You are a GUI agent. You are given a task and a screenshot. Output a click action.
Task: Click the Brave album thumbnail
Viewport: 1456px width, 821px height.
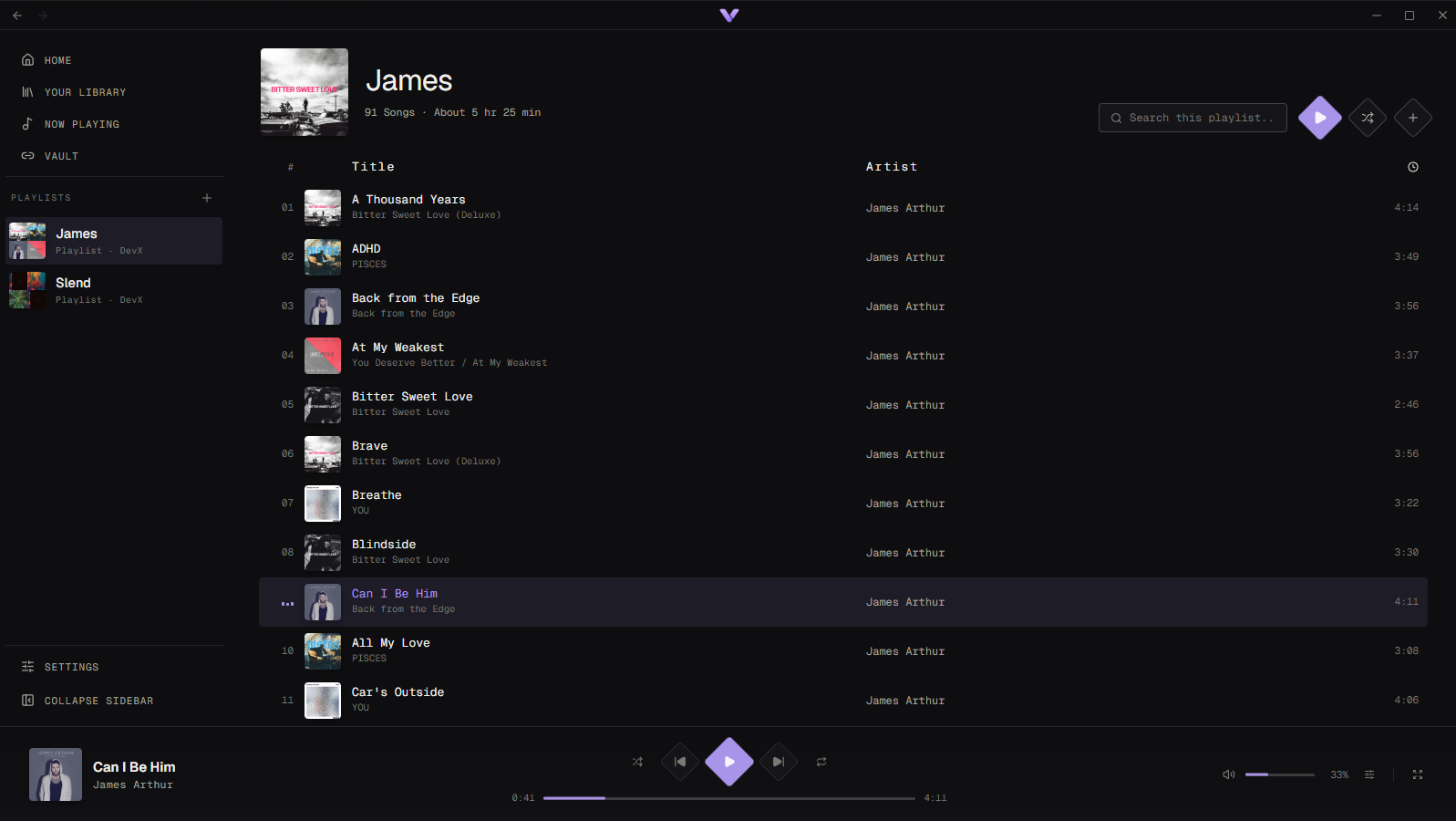(x=323, y=454)
